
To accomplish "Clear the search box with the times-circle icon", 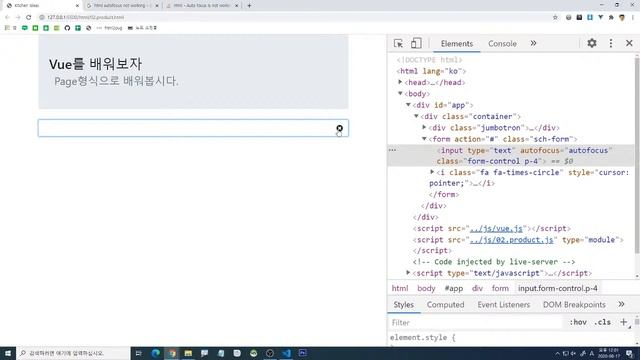I will click(x=339, y=128).
